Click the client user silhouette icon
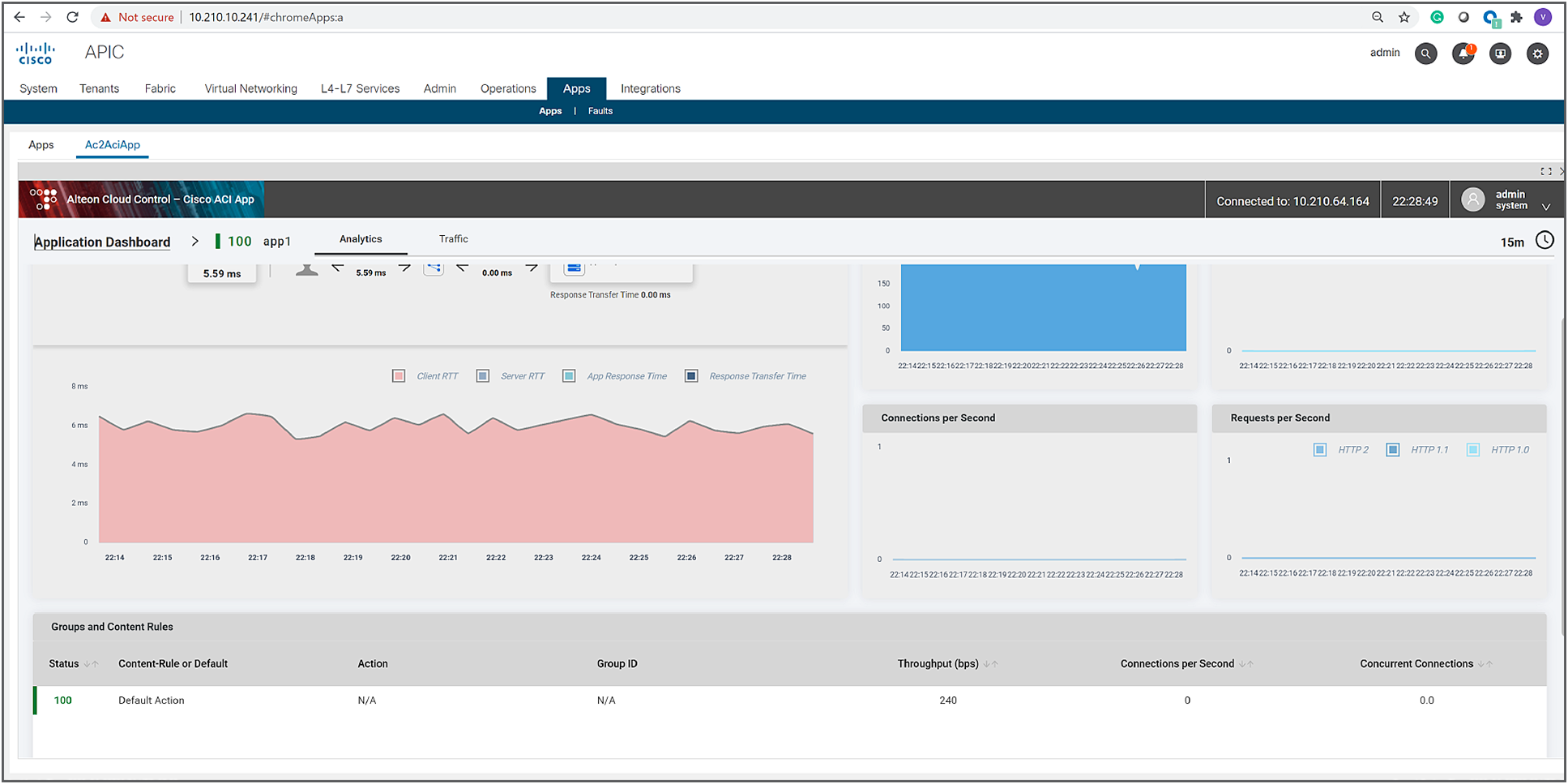The height and width of the screenshot is (784, 1568). (306, 270)
